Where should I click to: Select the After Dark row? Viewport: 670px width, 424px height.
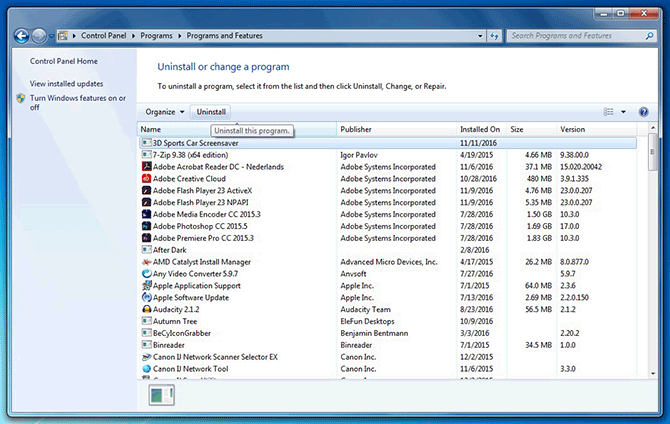[x=388, y=250]
